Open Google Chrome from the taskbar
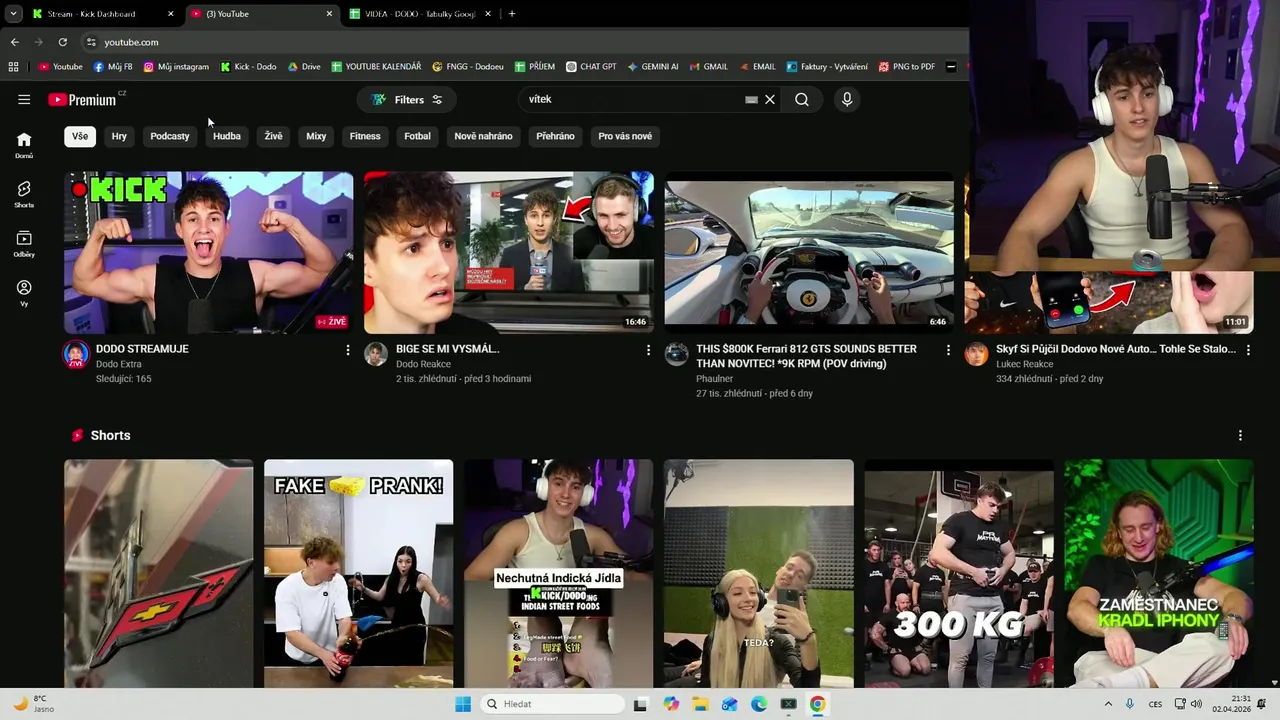The image size is (1280, 720). (818, 704)
